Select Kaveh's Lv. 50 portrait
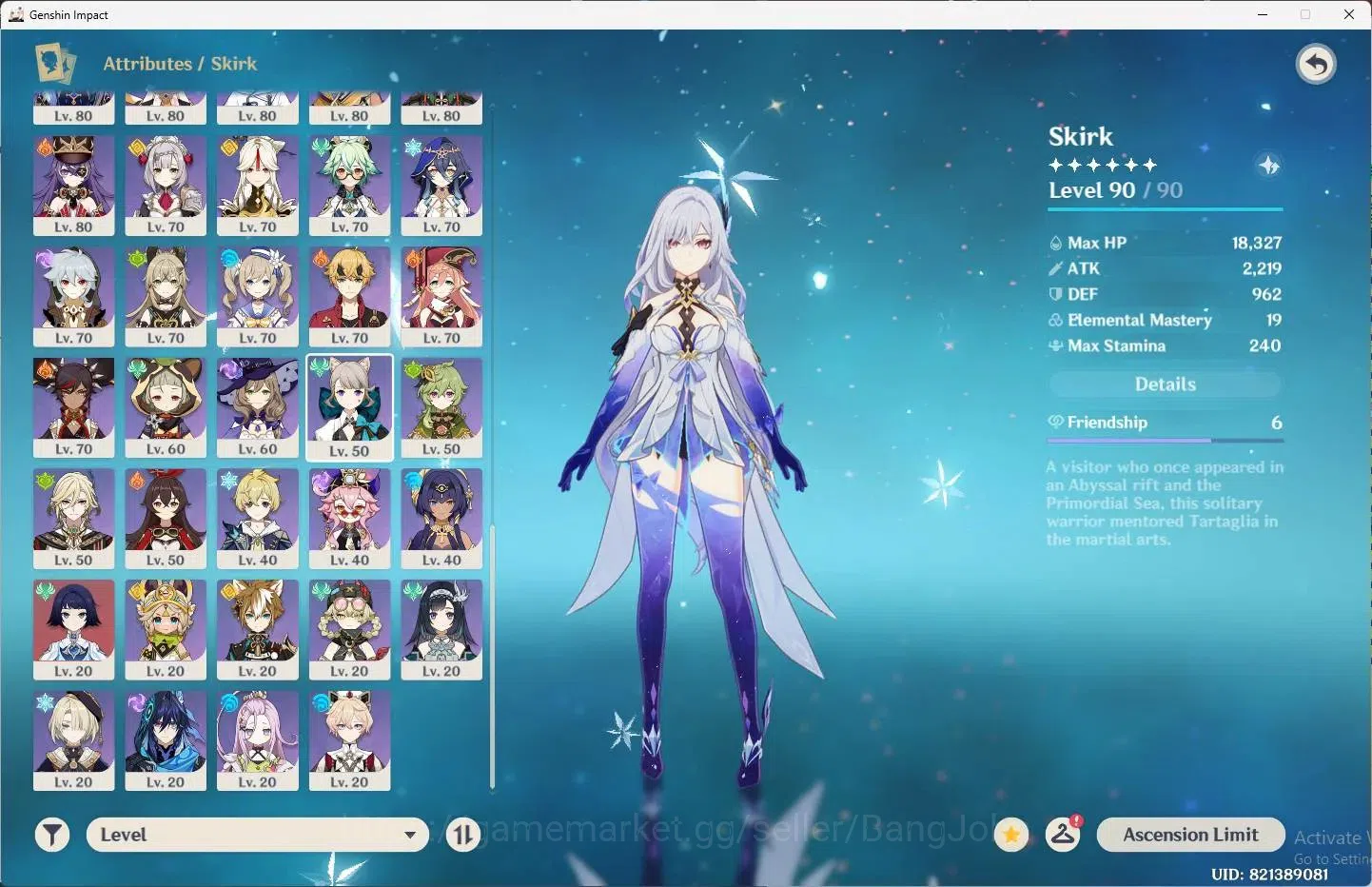The height and width of the screenshot is (887, 1372). [x=73, y=519]
